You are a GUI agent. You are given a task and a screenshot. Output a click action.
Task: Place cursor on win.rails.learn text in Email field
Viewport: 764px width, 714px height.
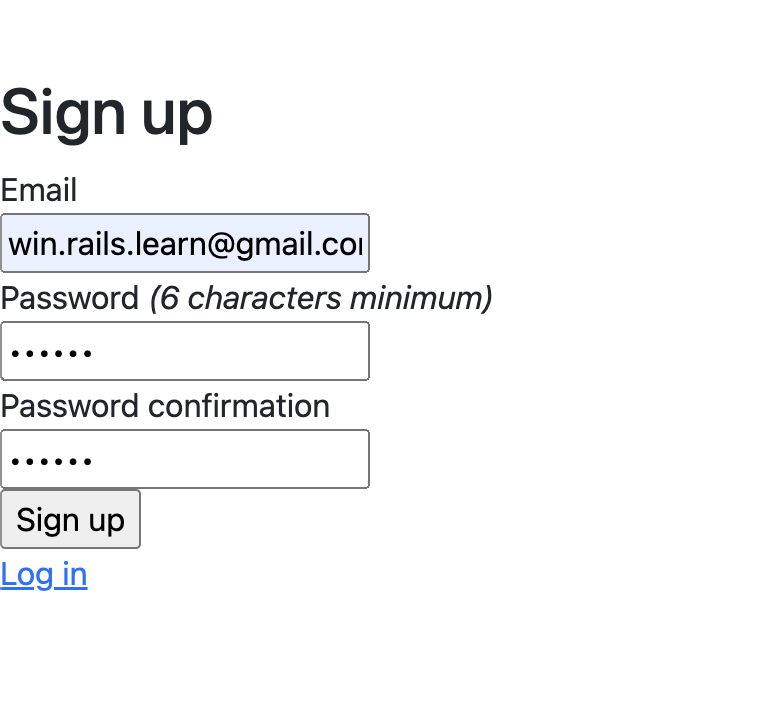tap(108, 244)
